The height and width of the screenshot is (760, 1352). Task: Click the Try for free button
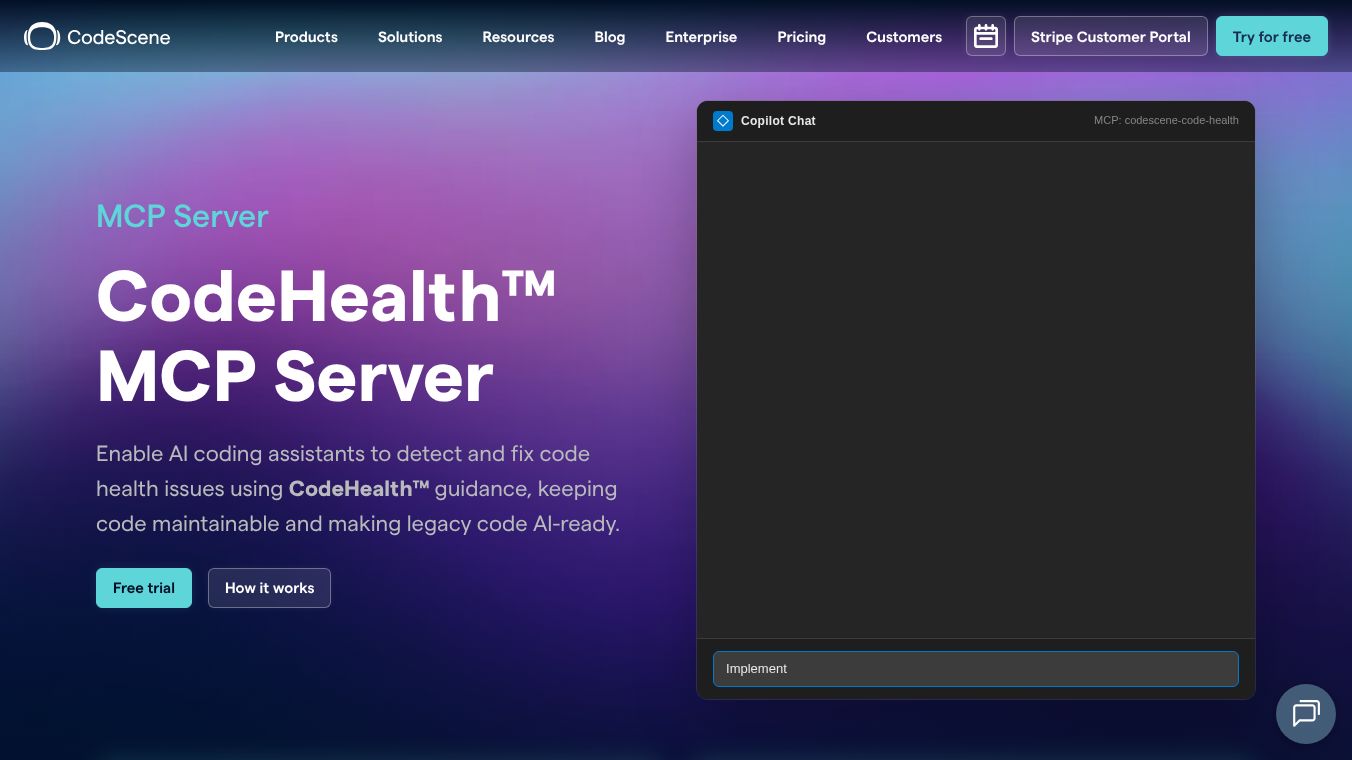1272,36
